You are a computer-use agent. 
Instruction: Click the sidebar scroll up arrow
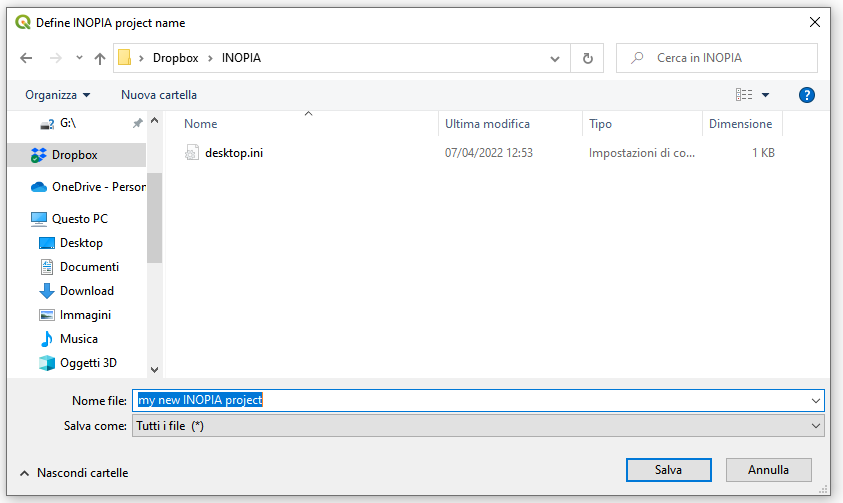point(154,121)
